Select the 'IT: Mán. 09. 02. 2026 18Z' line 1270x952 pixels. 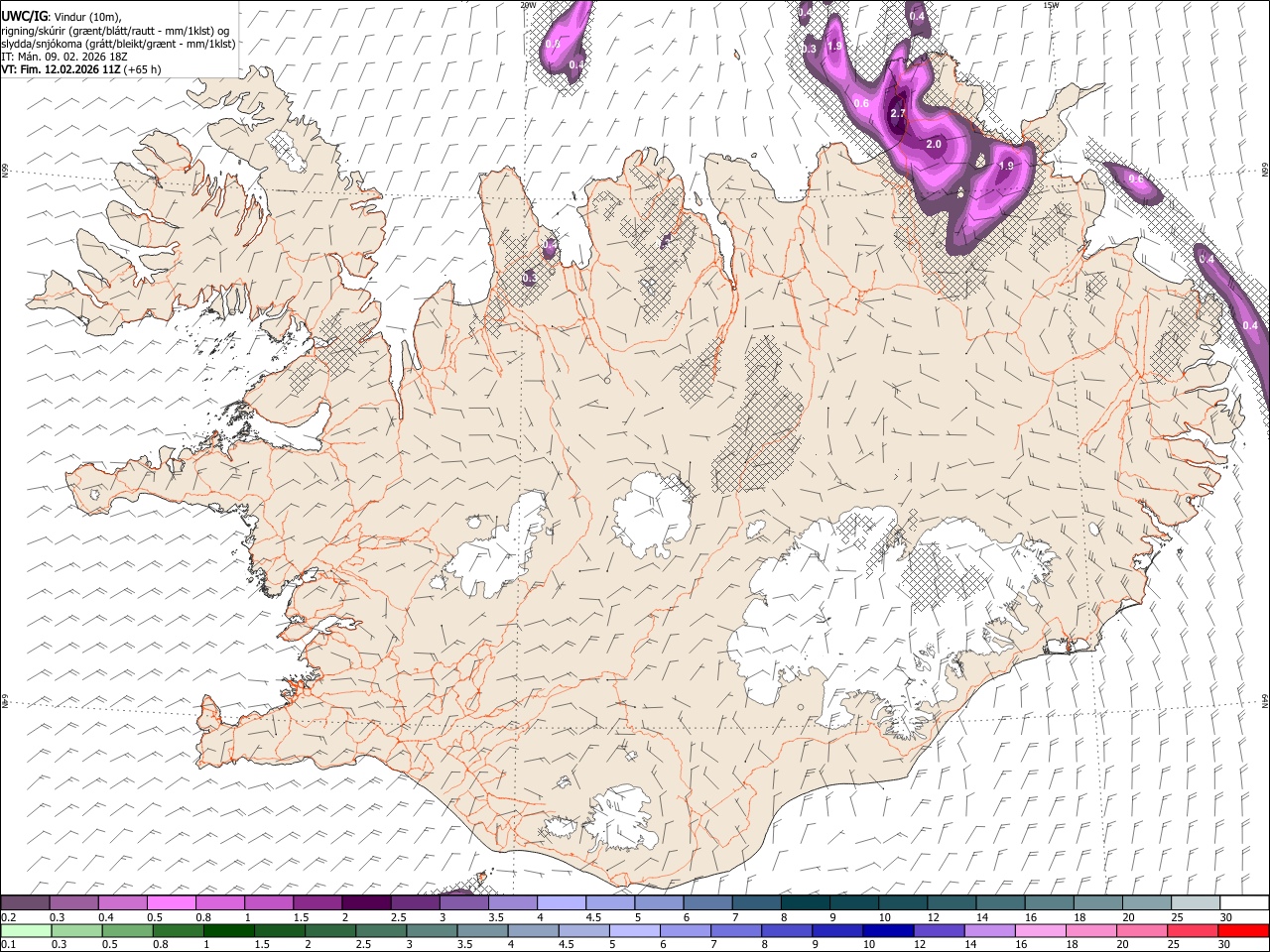click(64, 57)
